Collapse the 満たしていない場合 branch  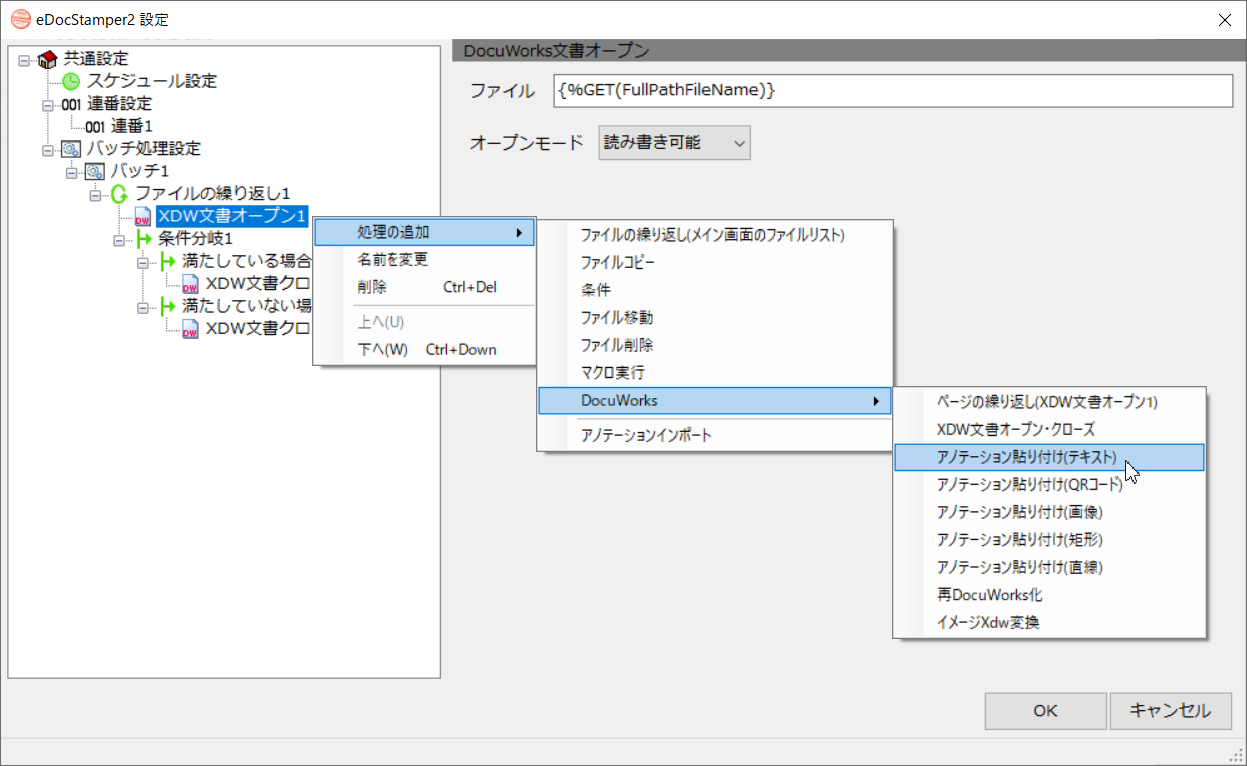(x=144, y=306)
